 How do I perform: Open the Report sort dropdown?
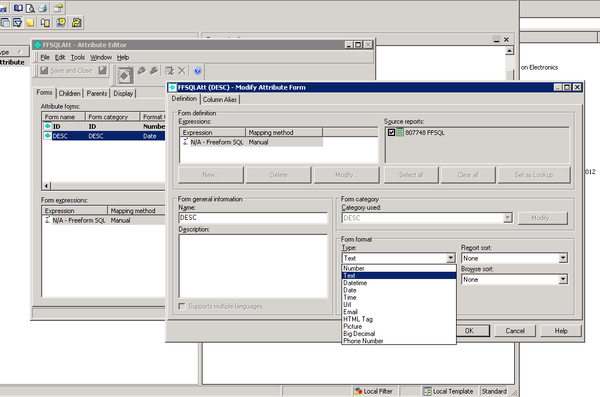click(562, 258)
